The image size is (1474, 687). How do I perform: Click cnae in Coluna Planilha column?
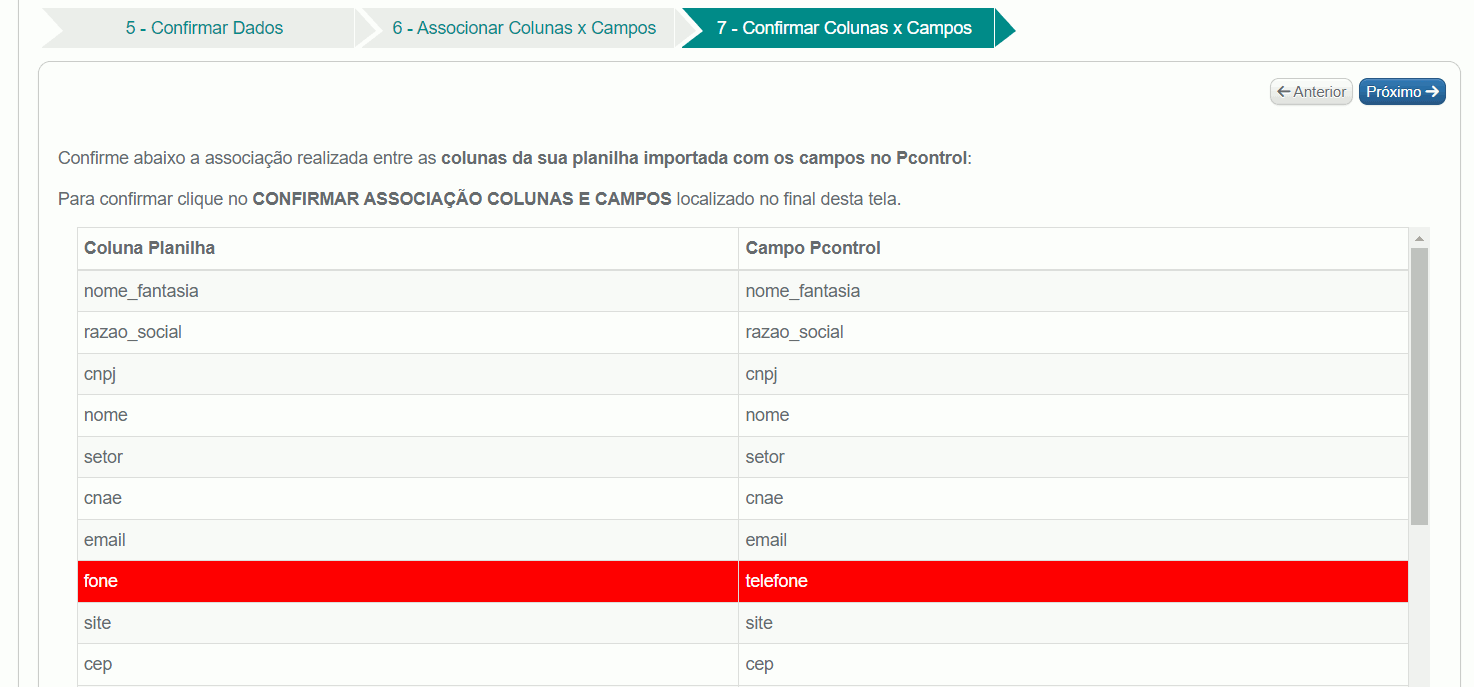click(408, 498)
